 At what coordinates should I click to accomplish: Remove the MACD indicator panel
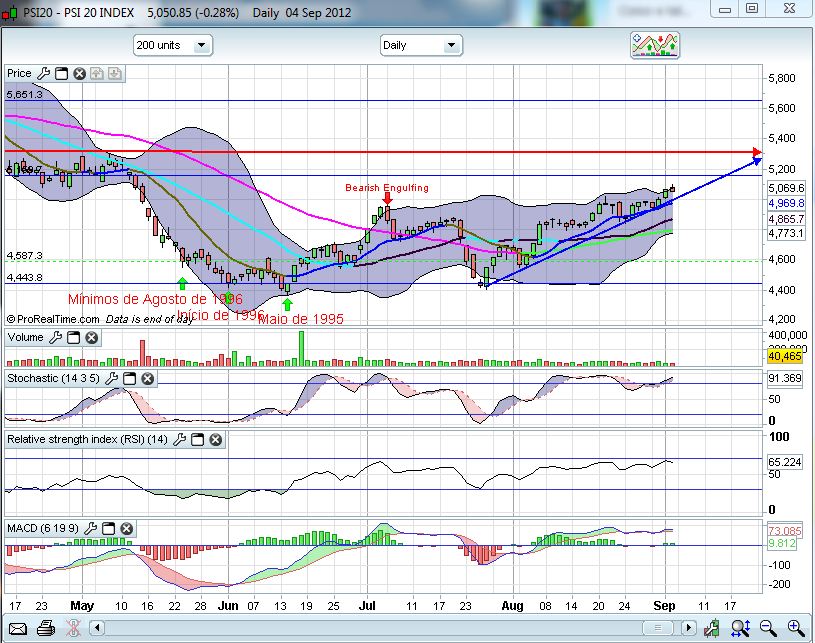pos(126,529)
